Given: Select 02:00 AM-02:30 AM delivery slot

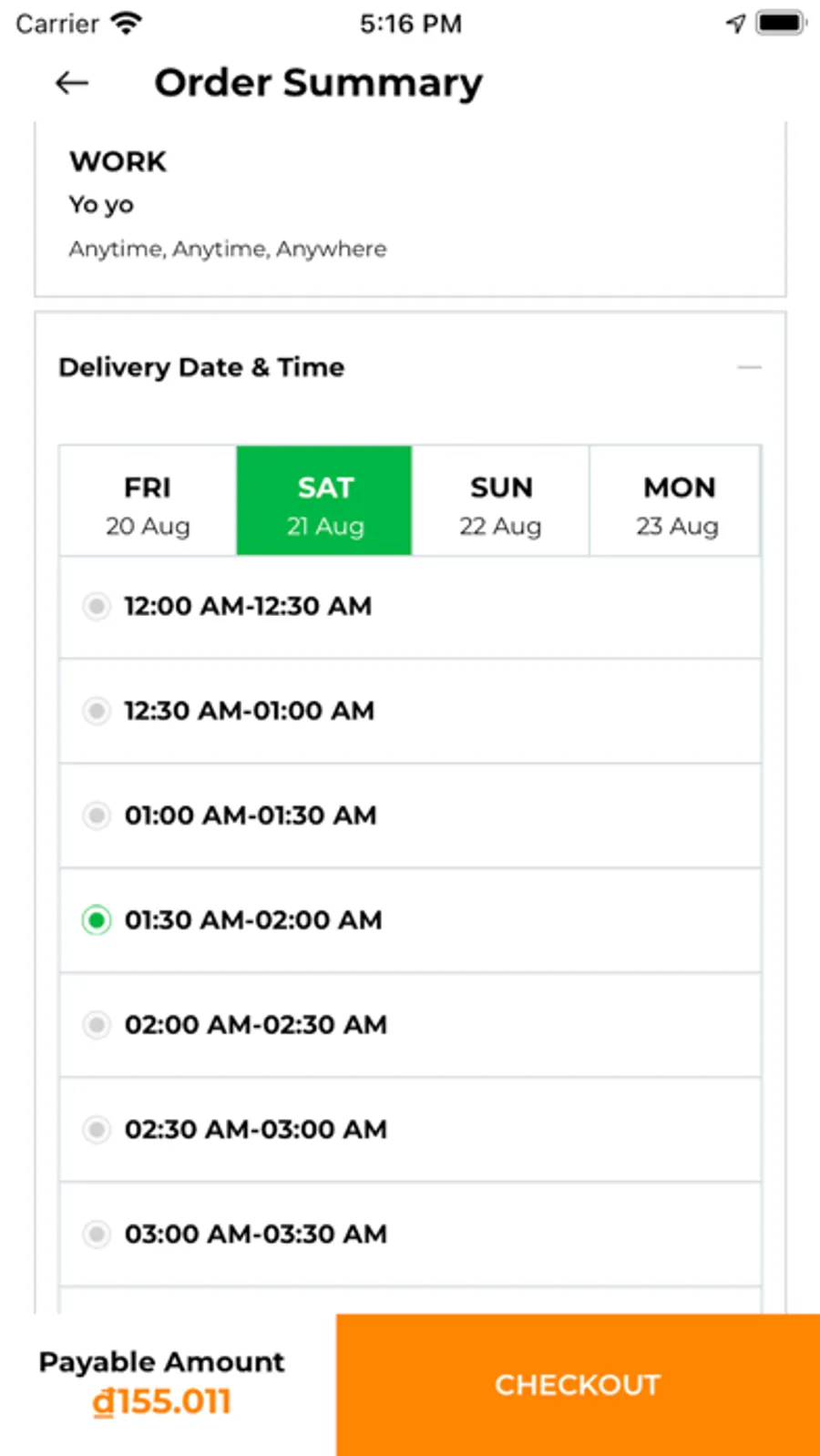Looking at the screenshot, I should 97,1025.
